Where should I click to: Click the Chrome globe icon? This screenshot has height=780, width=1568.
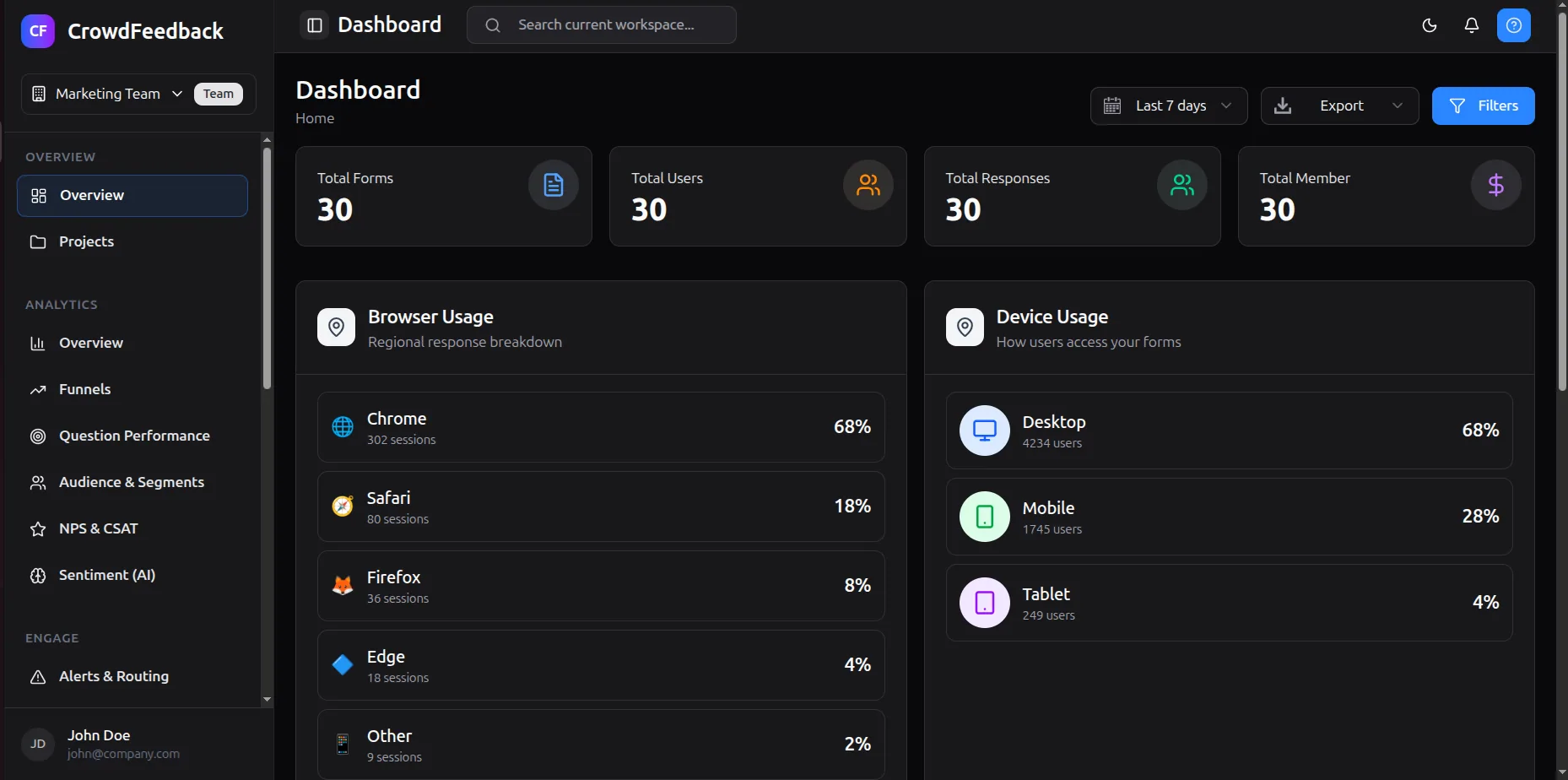coord(343,427)
